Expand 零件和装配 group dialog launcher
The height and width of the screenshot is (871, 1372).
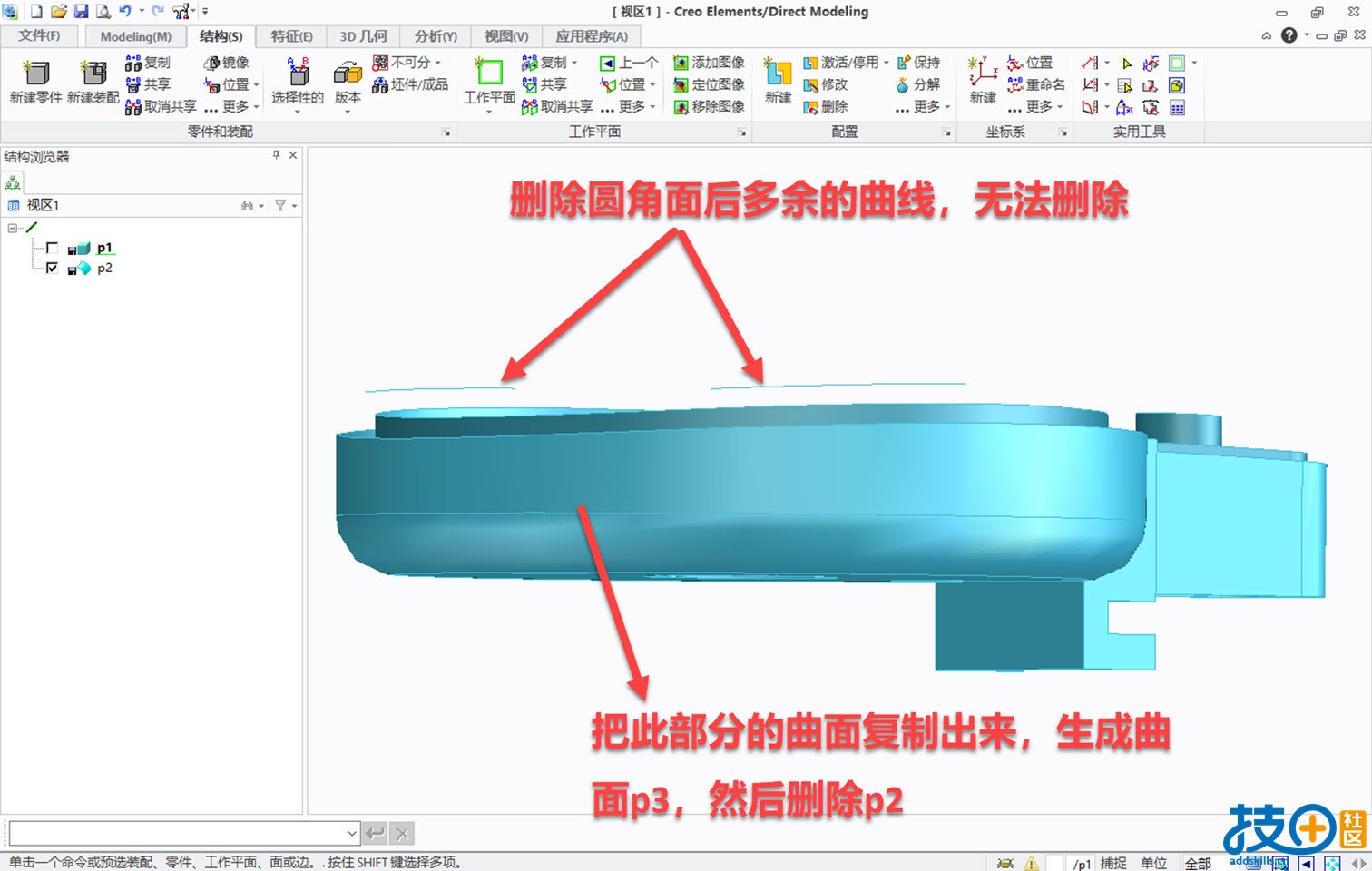(446, 132)
